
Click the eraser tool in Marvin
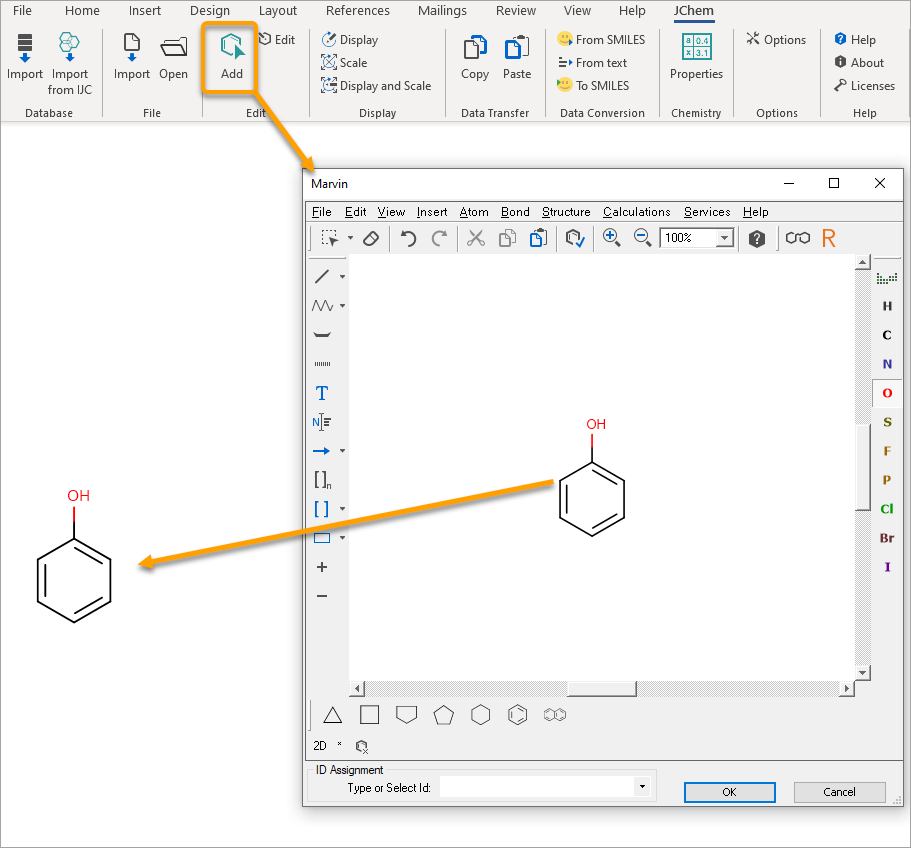(370, 237)
